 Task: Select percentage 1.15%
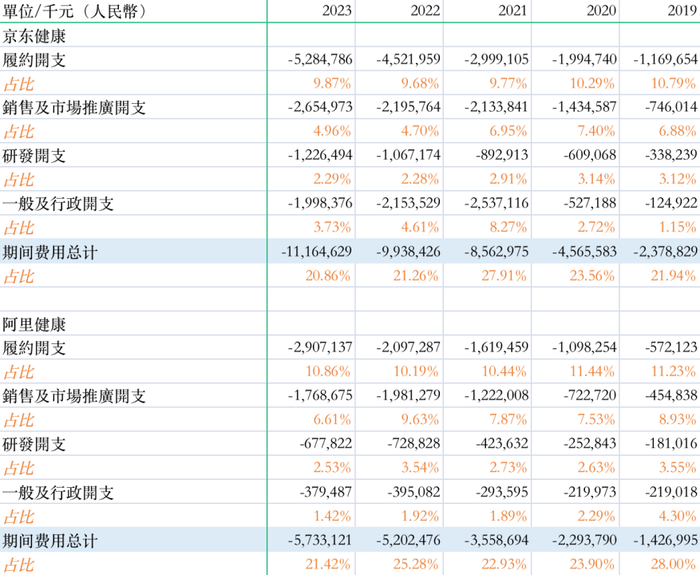[677, 227]
